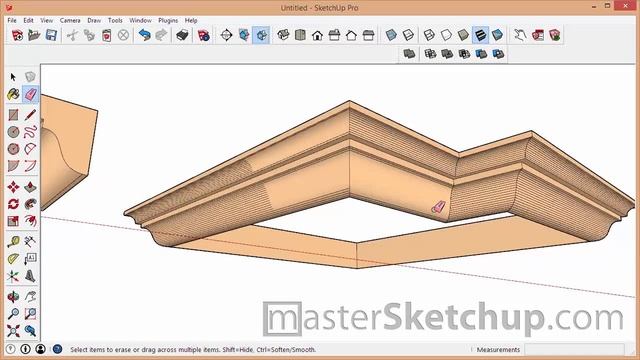Choose the Pan hand tool in left toolbar
Image resolution: width=640 pixels, height=360 pixels.
coord(30,296)
